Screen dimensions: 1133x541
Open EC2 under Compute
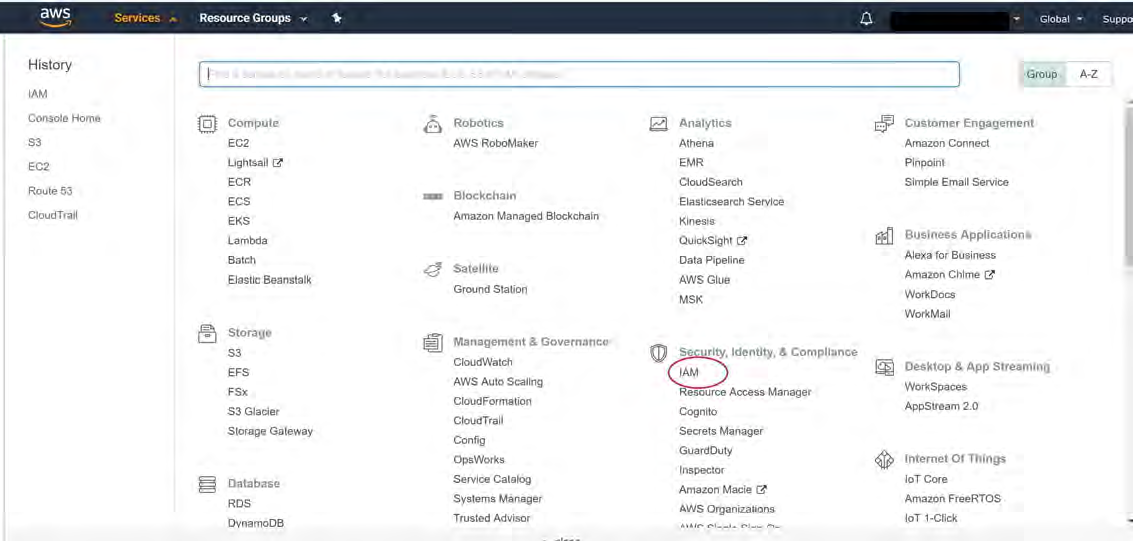pyautogui.click(x=238, y=144)
